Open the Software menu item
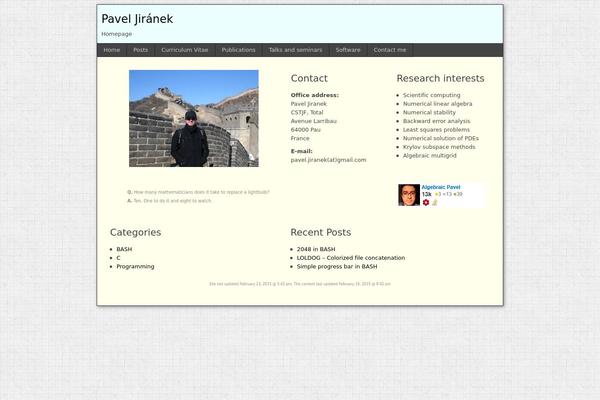600x400 pixels. (348, 50)
